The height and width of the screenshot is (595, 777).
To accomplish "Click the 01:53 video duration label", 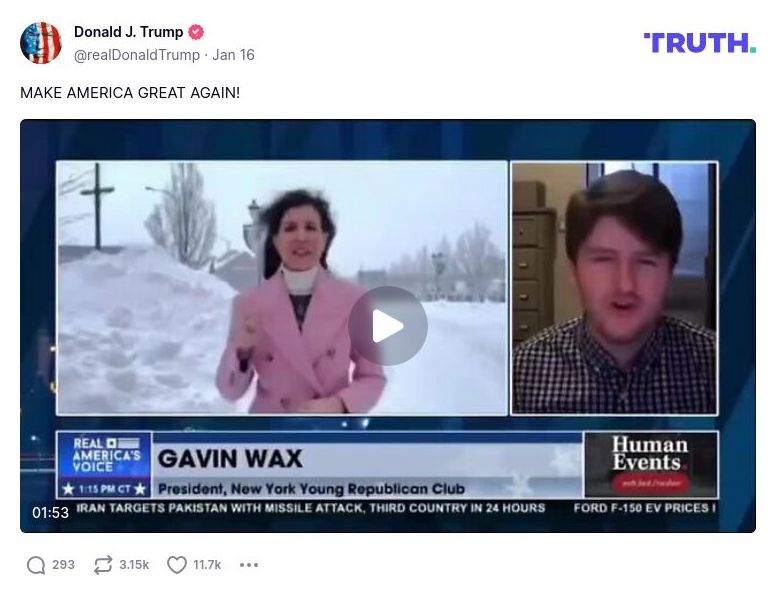I will tap(51, 513).
